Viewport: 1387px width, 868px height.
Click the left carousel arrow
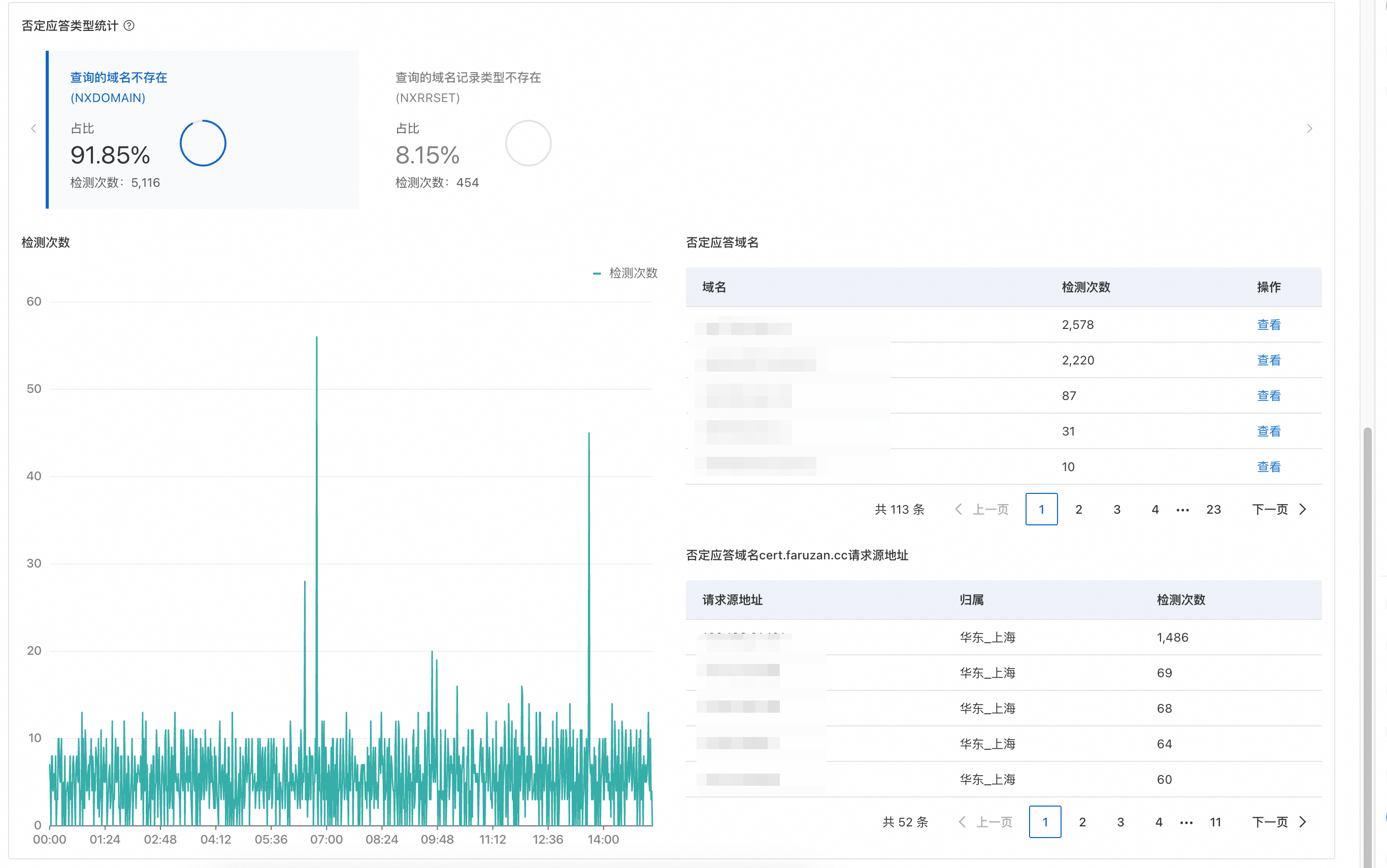pos(34,128)
